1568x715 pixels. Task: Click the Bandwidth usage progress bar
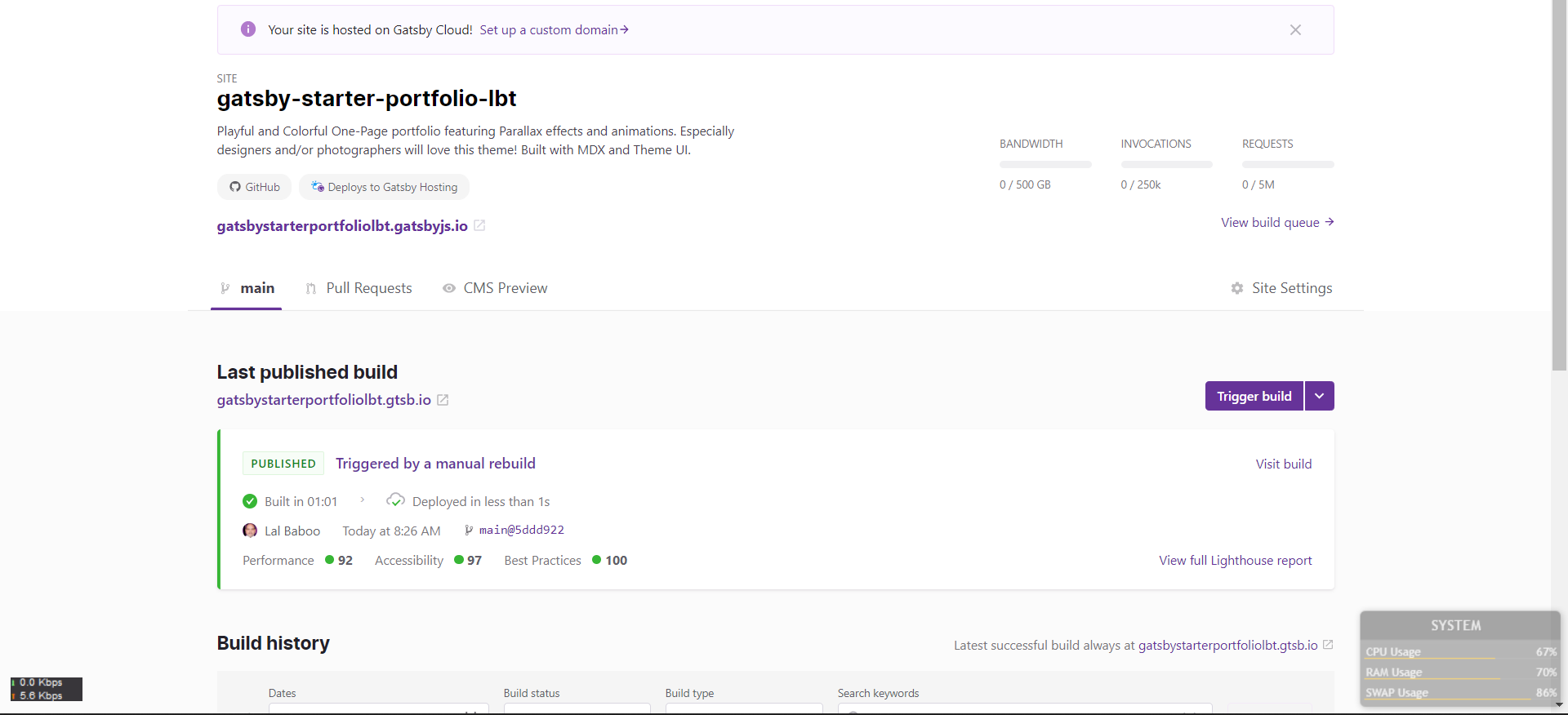[1045, 164]
